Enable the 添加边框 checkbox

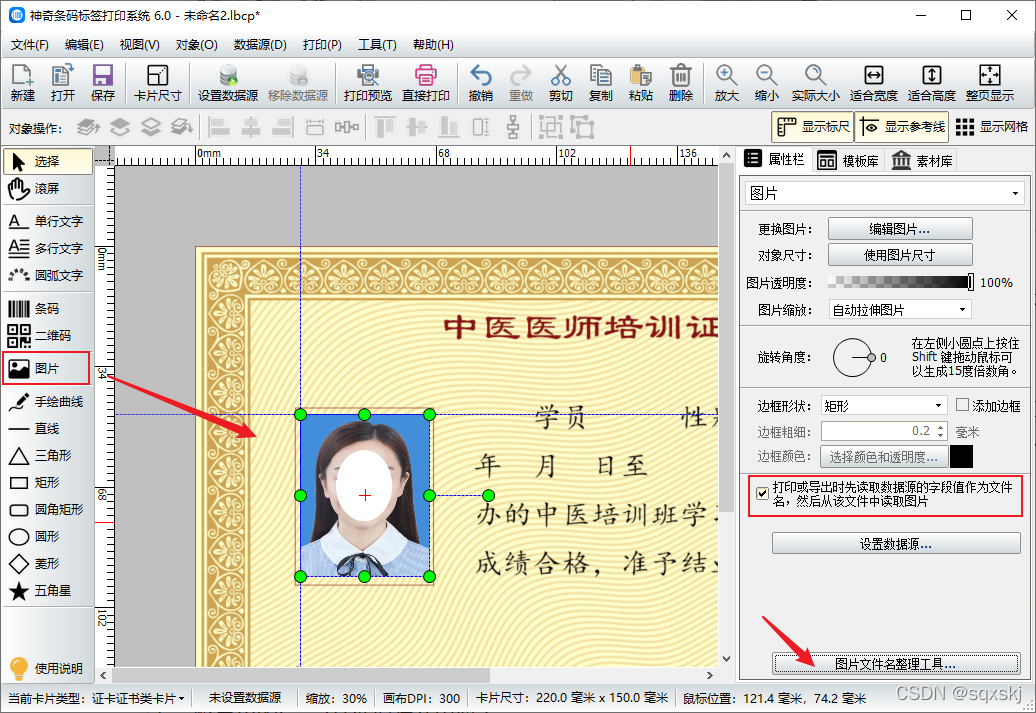pyautogui.click(x=962, y=405)
